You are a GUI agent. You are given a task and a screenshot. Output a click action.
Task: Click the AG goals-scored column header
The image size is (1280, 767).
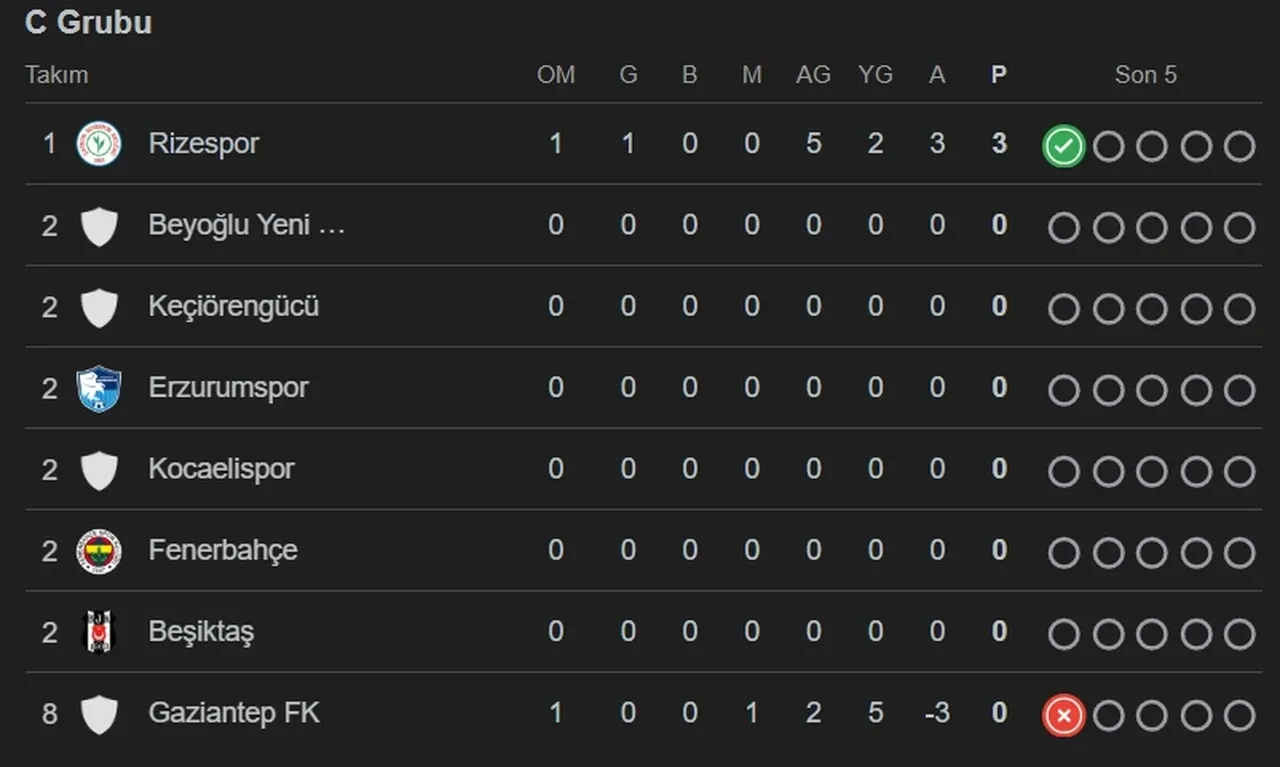click(x=813, y=75)
